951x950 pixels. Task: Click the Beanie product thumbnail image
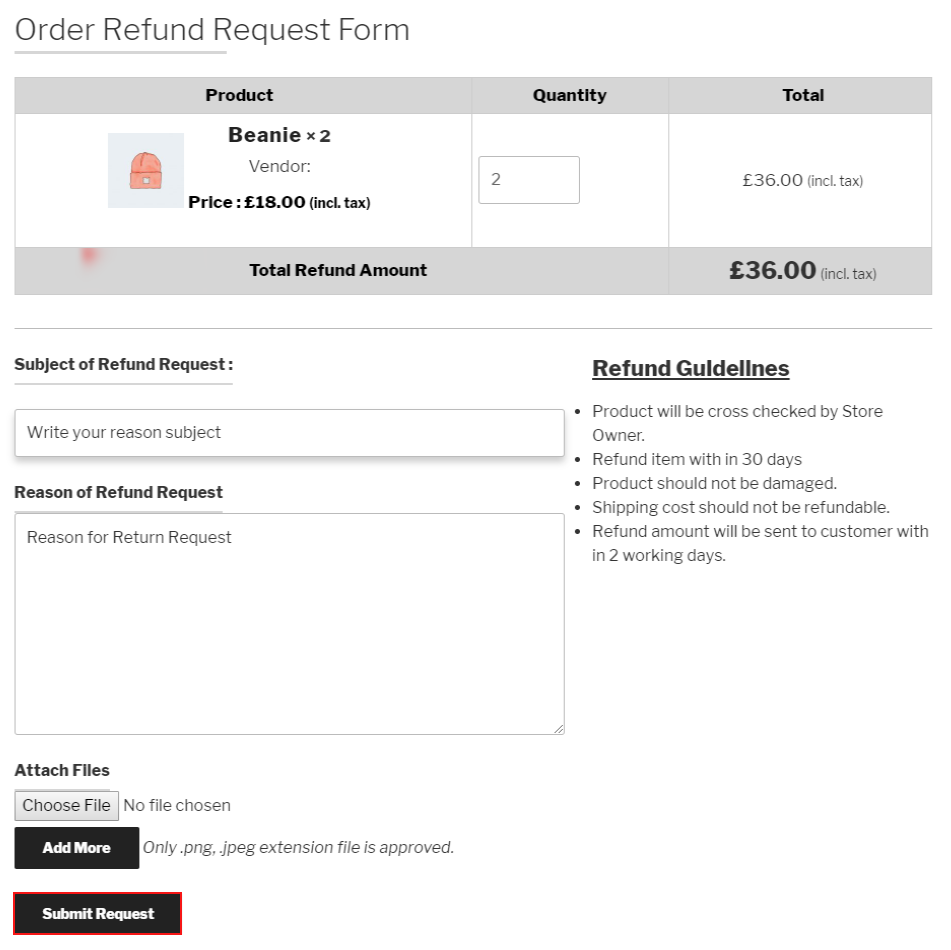click(x=146, y=170)
